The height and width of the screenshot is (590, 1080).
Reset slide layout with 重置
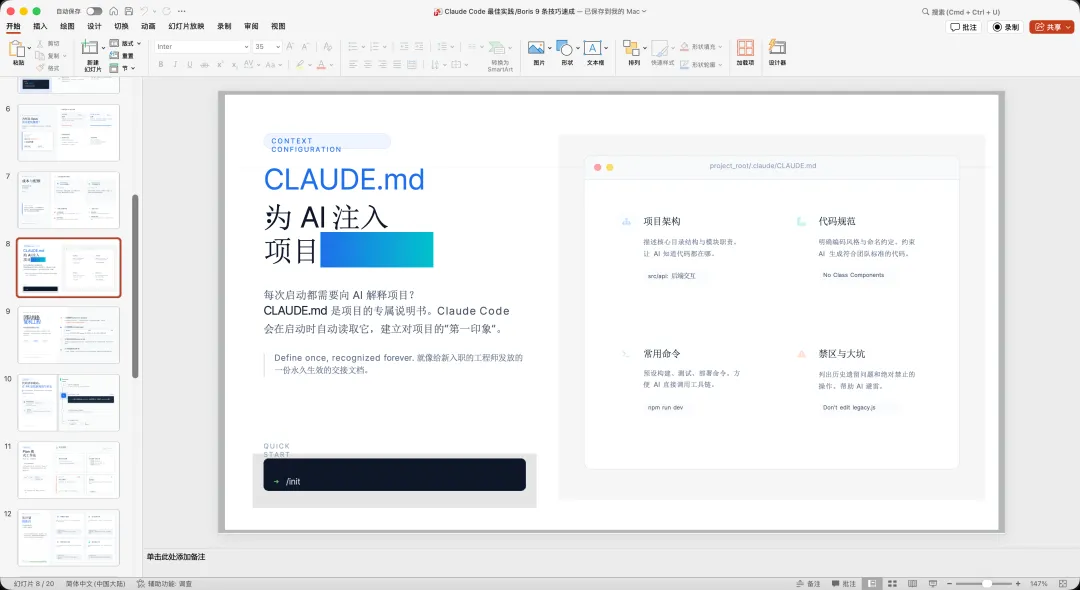[x=122, y=56]
